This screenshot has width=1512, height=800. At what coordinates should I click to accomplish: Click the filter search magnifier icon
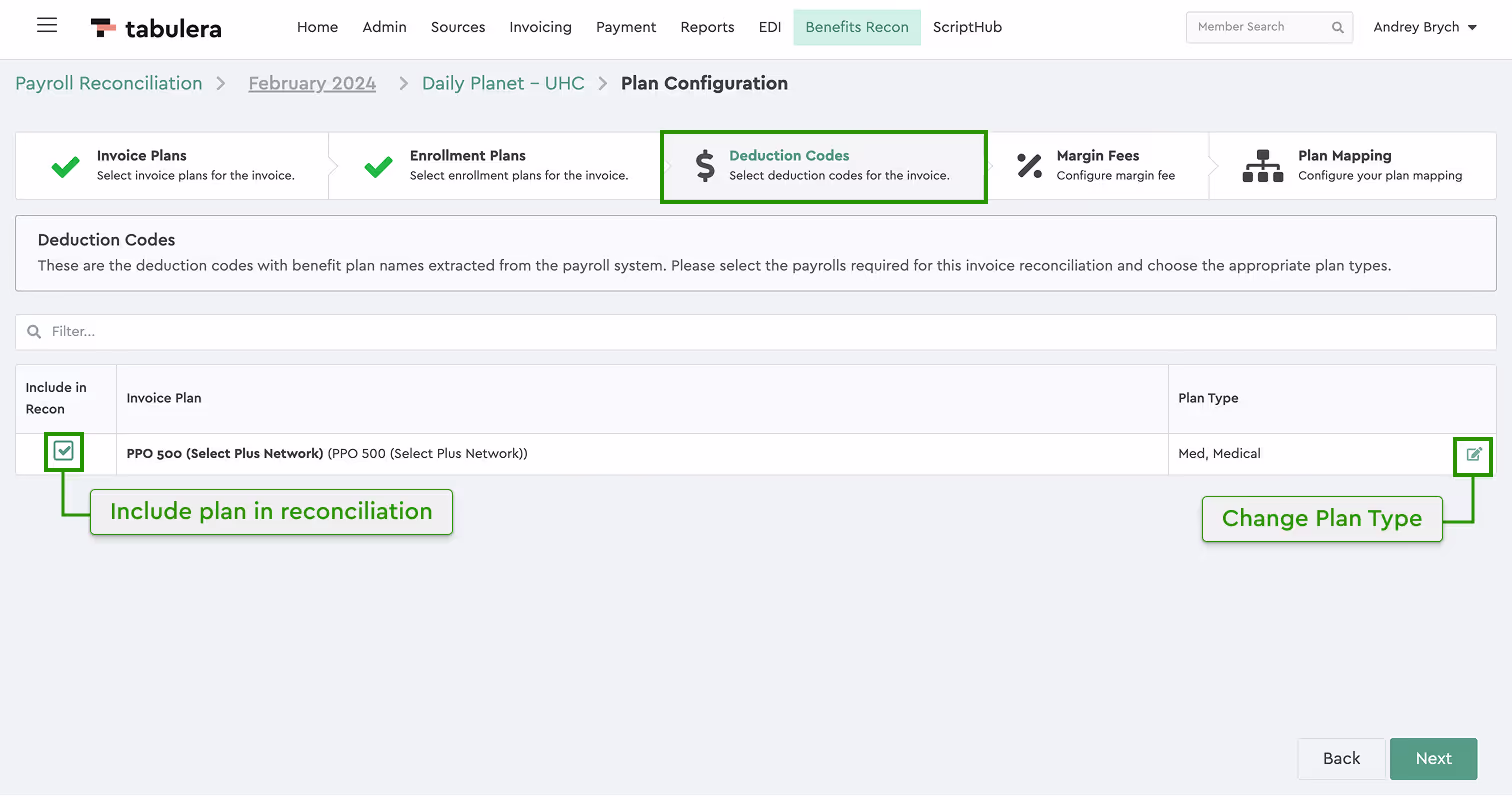[x=34, y=332]
